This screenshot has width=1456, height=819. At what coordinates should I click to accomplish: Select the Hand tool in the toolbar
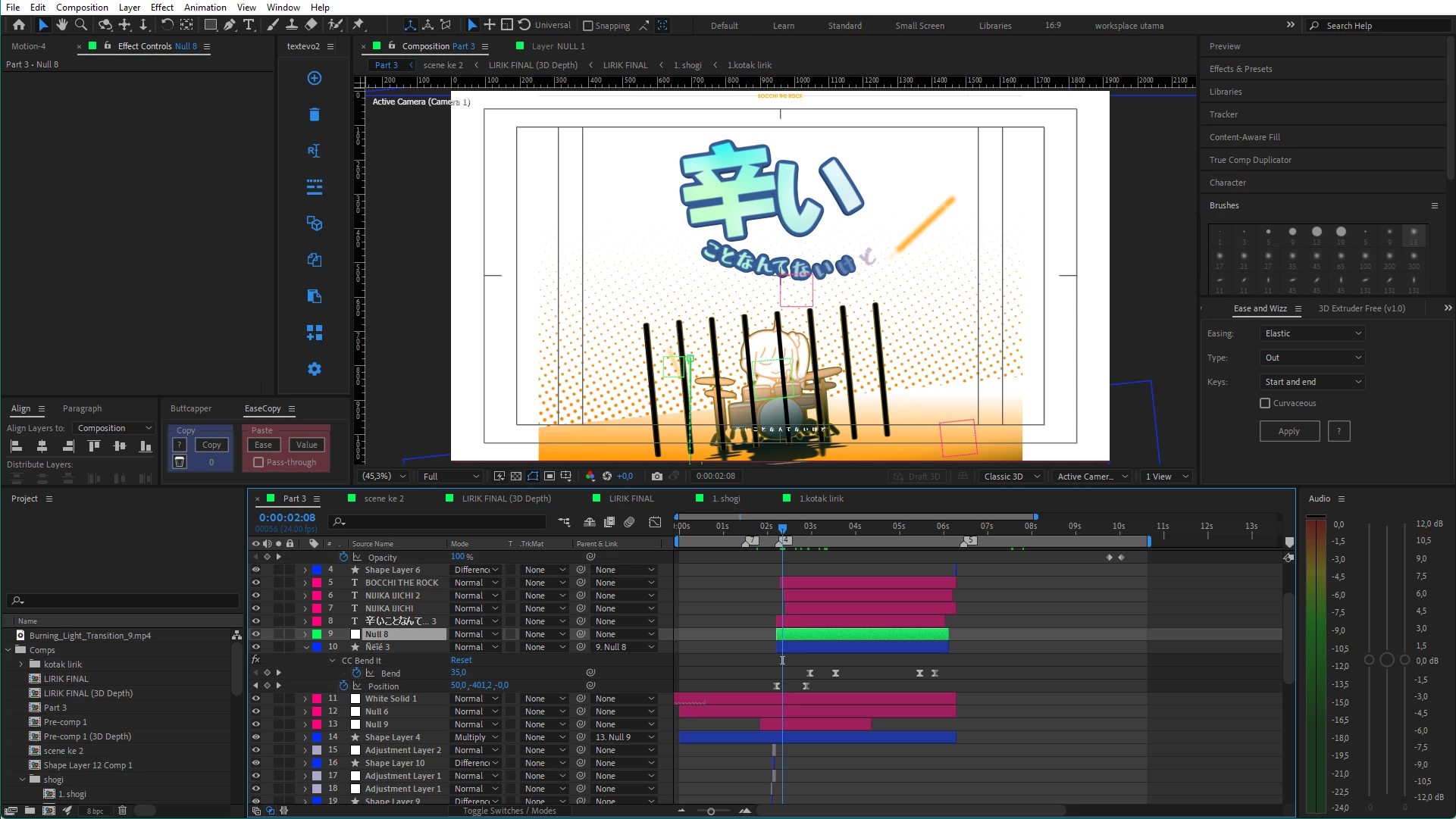[x=61, y=25]
